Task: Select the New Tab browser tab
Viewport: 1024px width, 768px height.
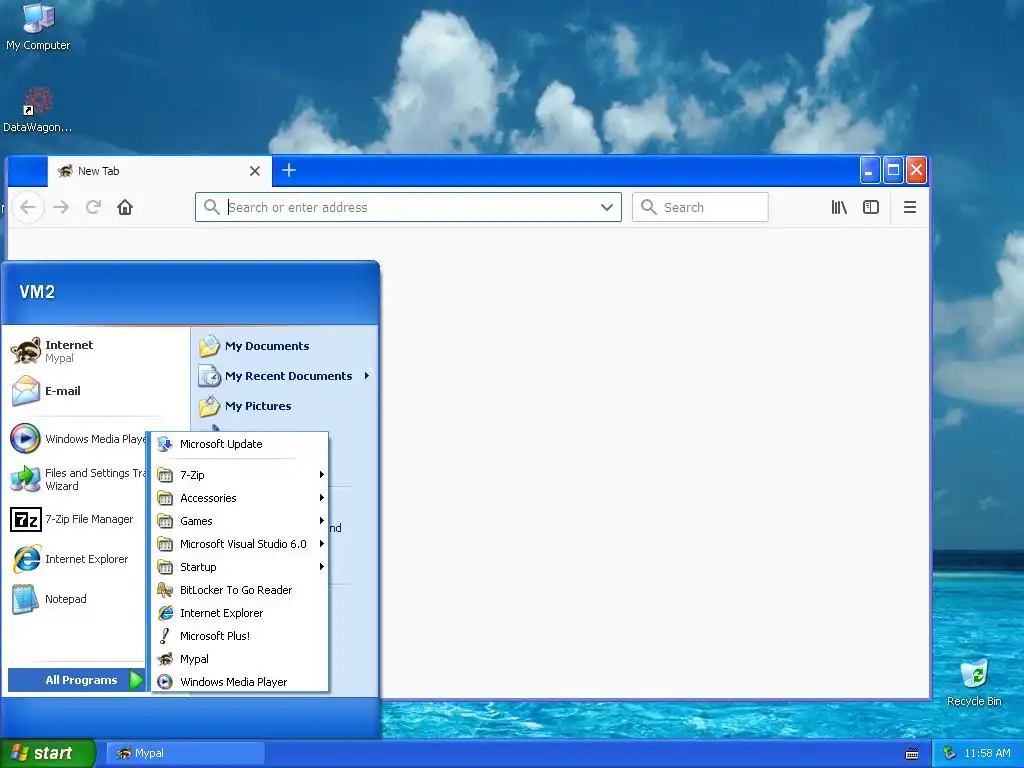Action: click(x=160, y=171)
